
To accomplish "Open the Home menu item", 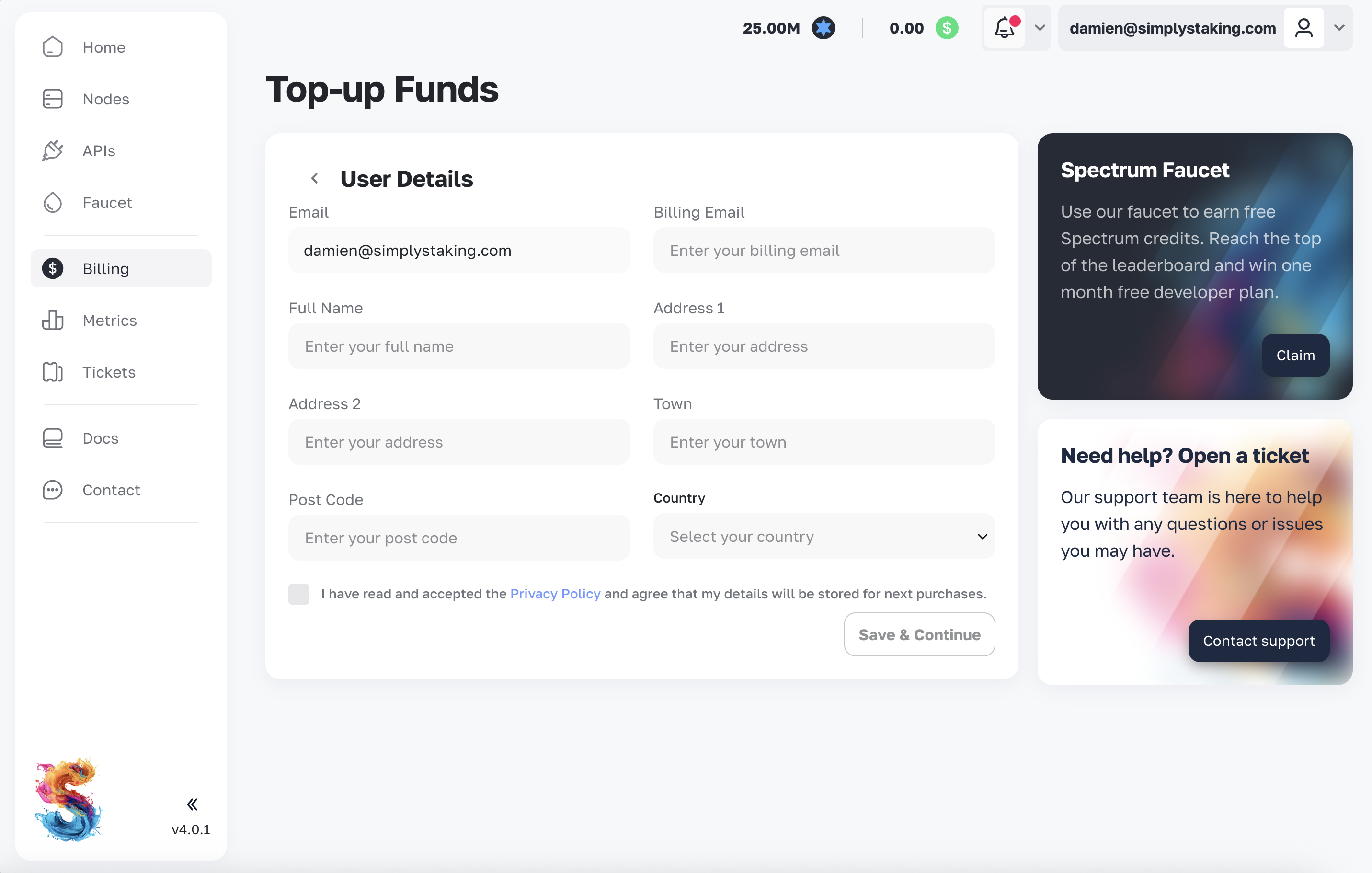I will coord(121,47).
